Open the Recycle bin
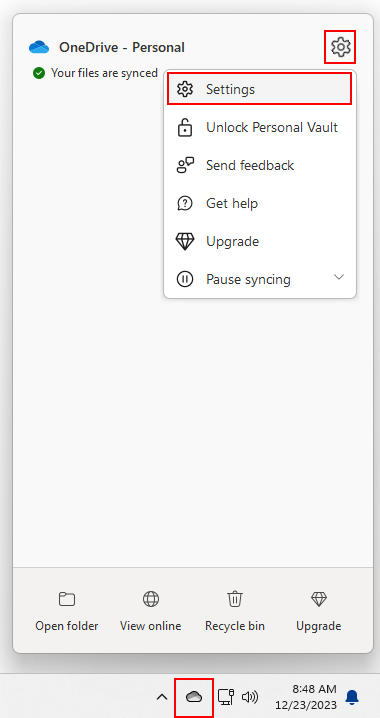380x718 pixels. tap(235, 612)
